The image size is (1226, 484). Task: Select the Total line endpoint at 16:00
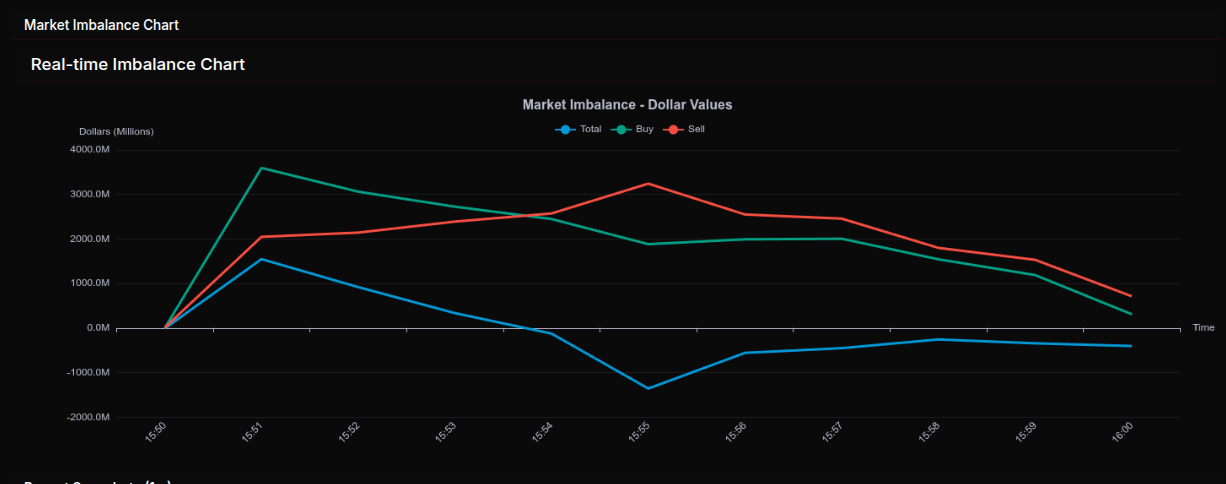[x=1130, y=346]
